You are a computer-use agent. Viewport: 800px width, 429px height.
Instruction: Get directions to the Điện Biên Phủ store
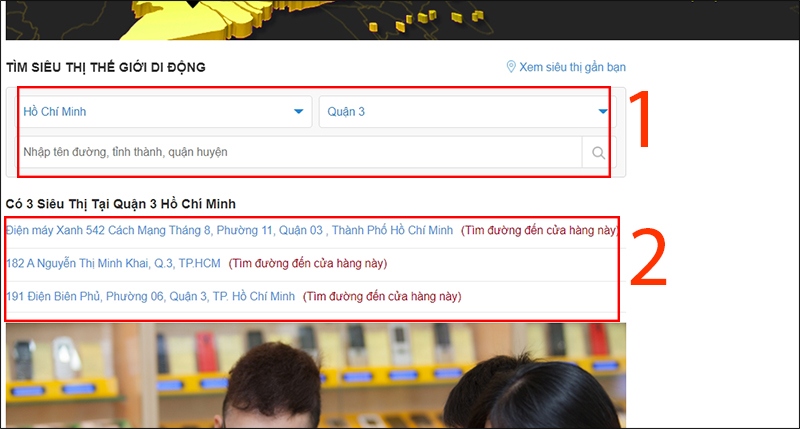coord(382,296)
